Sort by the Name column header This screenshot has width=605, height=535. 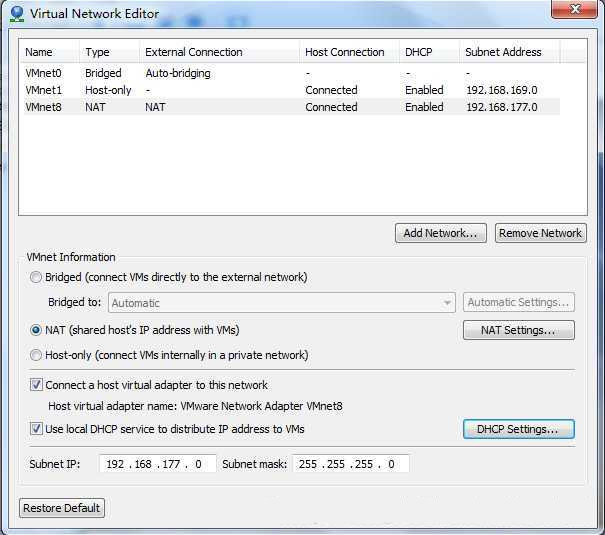50,52
